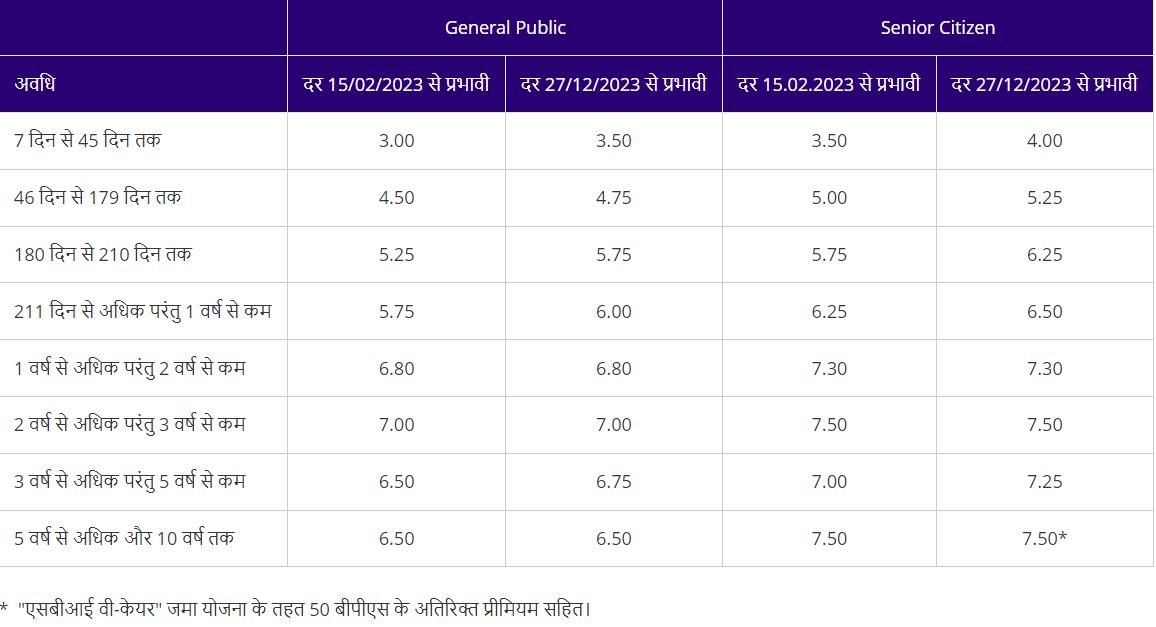This screenshot has width=1156, height=627.
Task: Click the 6.00 rate in 211 दिन row
Action: [x=614, y=312]
